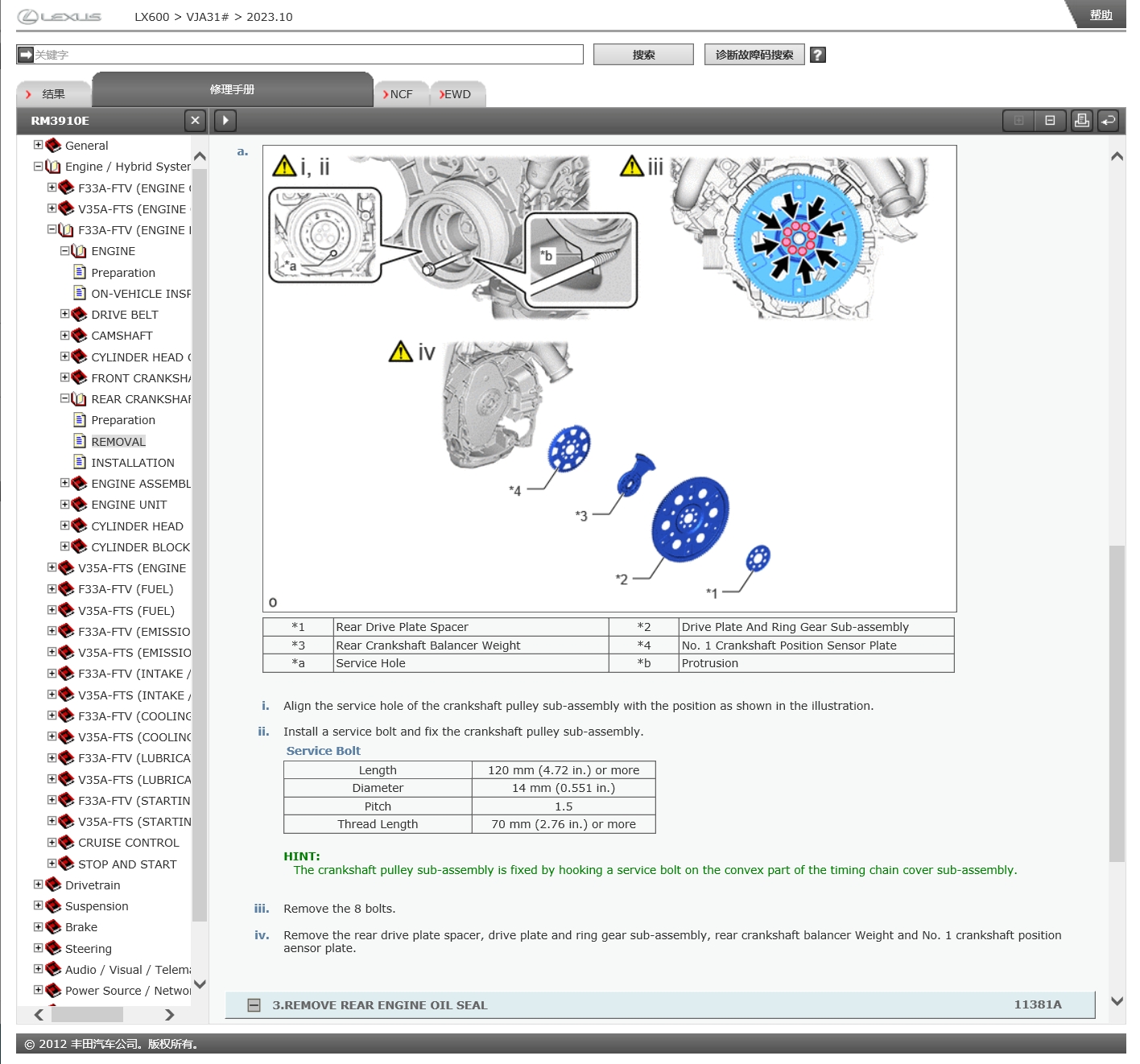Open the INSTALLATION document page
1140x1064 pixels.
132,463
